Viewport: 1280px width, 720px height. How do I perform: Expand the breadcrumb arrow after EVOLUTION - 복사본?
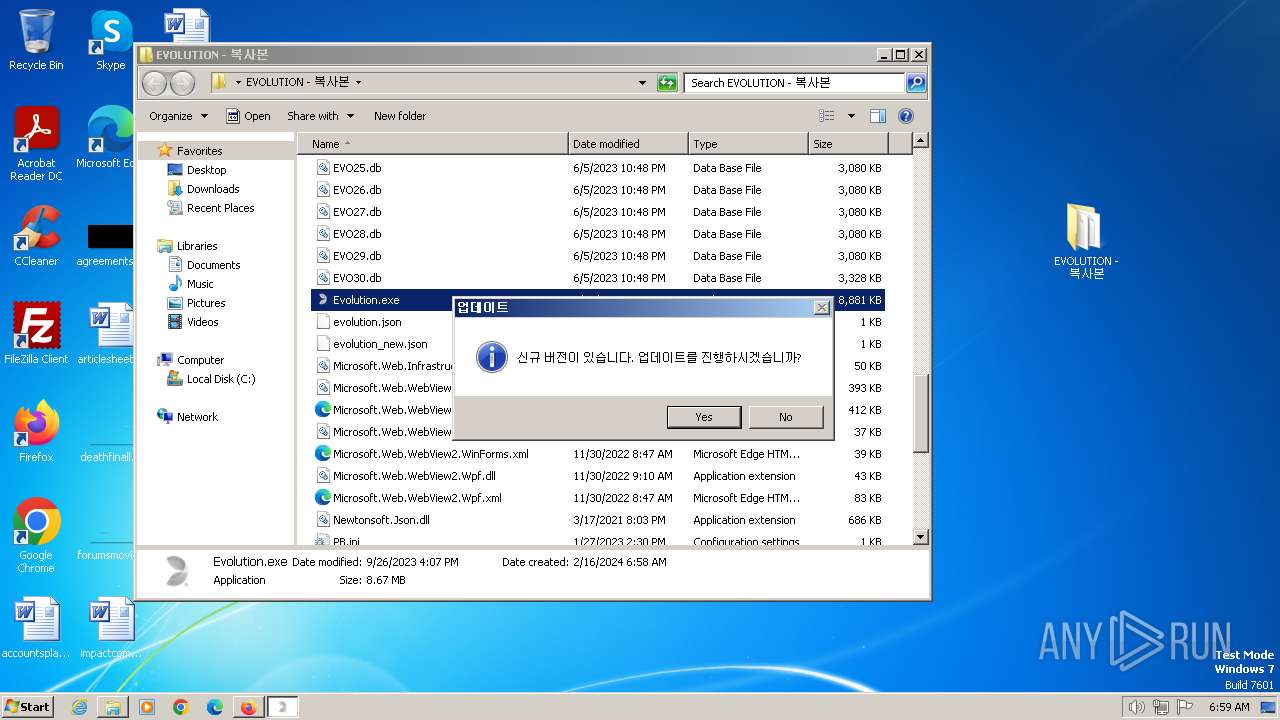coord(358,83)
